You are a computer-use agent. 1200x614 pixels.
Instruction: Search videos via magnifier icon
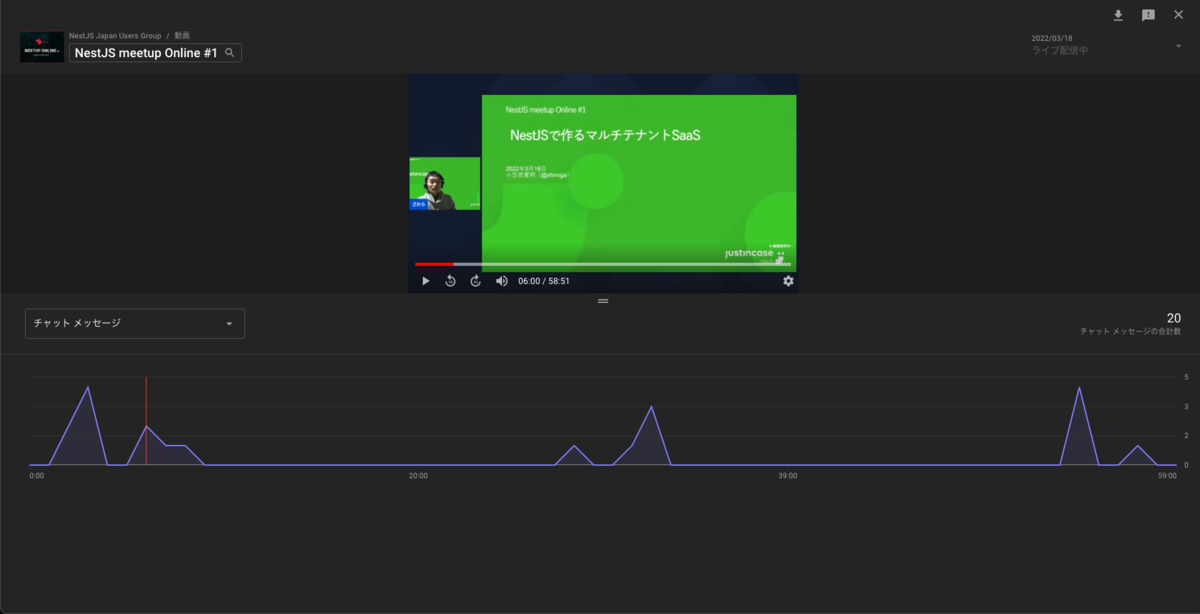point(230,53)
